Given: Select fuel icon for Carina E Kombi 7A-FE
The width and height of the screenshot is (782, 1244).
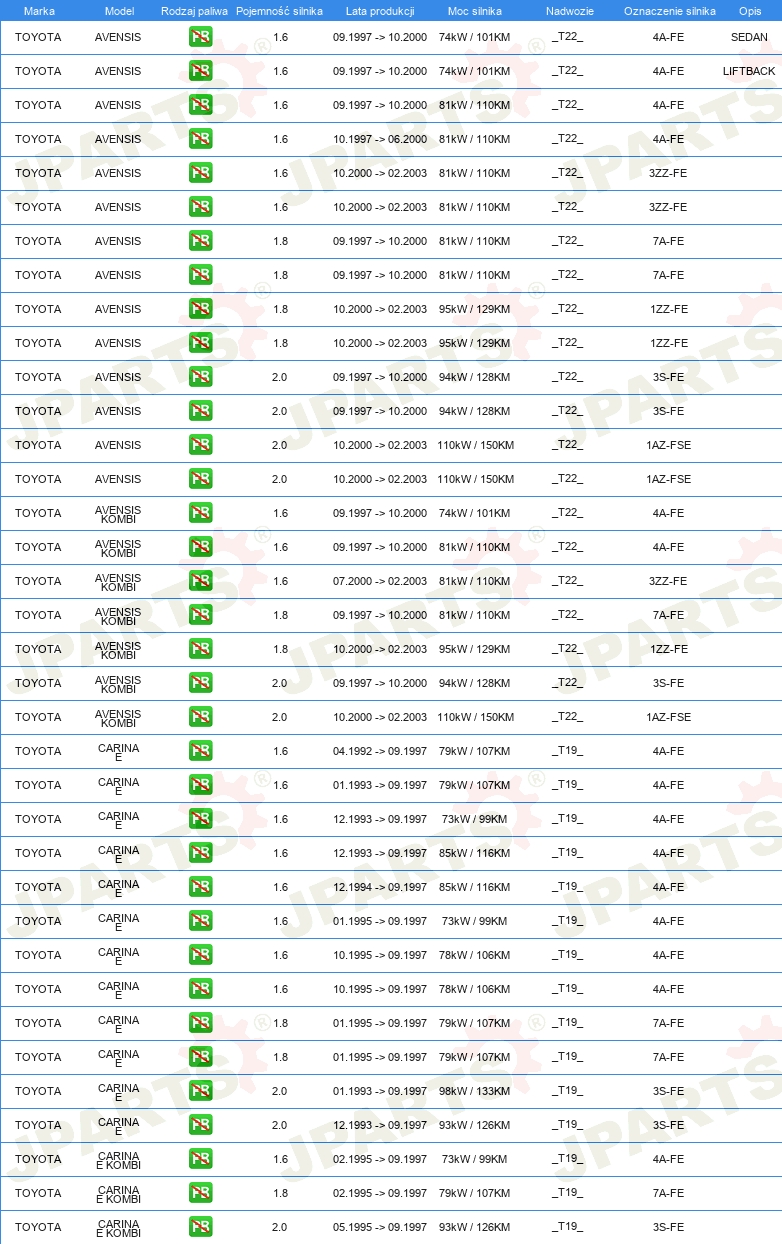Looking at the screenshot, I should (x=200, y=1193).
